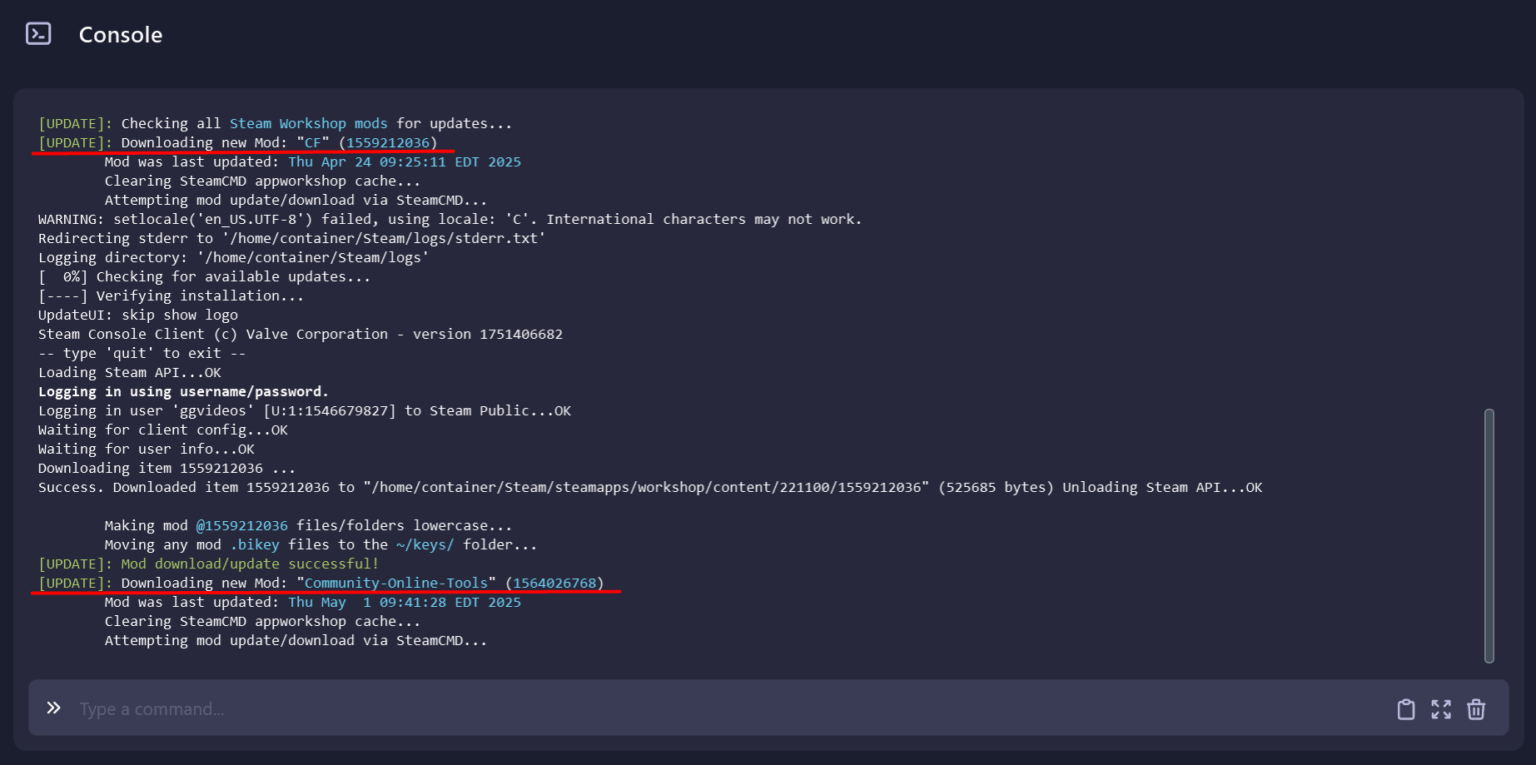Open the Steam Workshop mods link

[310, 123]
